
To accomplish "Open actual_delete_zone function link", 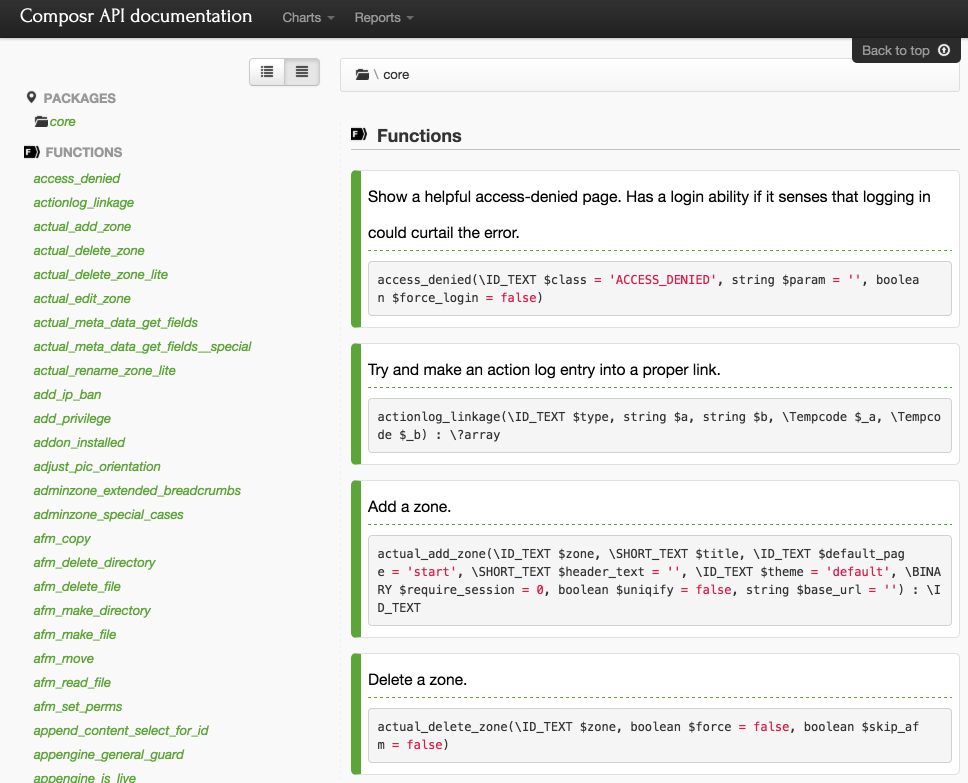I will point(89,251).
